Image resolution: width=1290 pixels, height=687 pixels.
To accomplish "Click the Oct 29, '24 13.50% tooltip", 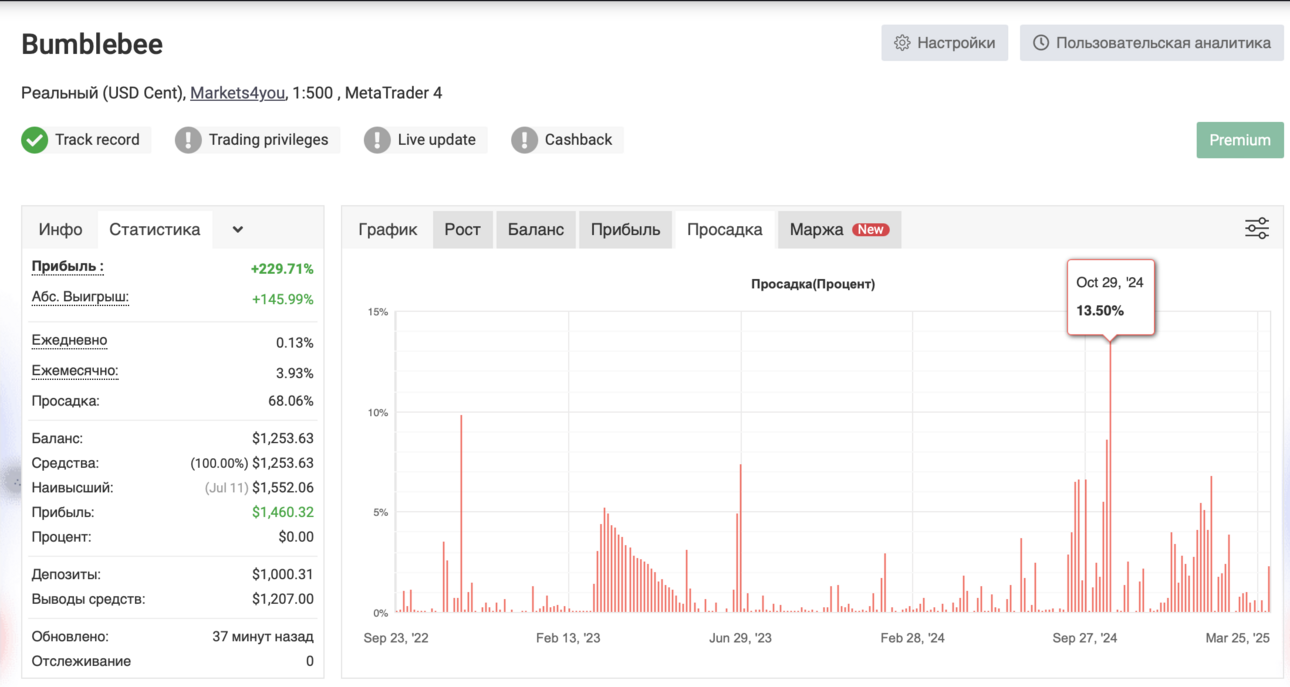I will tap(1111, 297).
